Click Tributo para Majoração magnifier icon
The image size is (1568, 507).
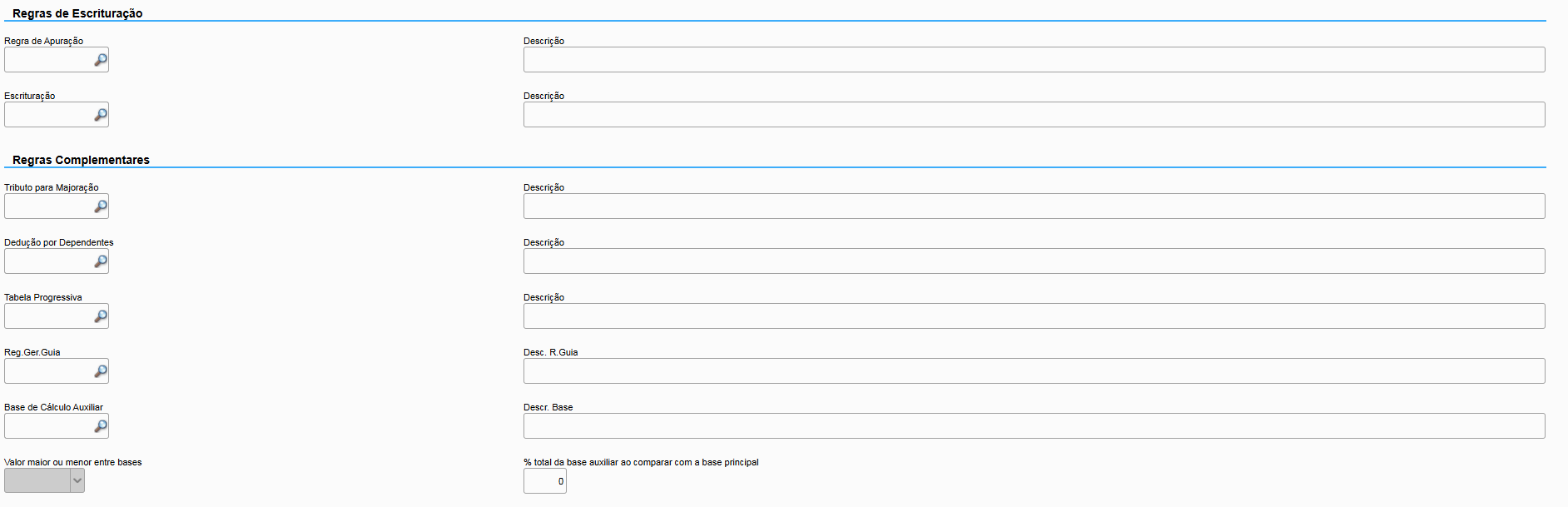(101, 206)
